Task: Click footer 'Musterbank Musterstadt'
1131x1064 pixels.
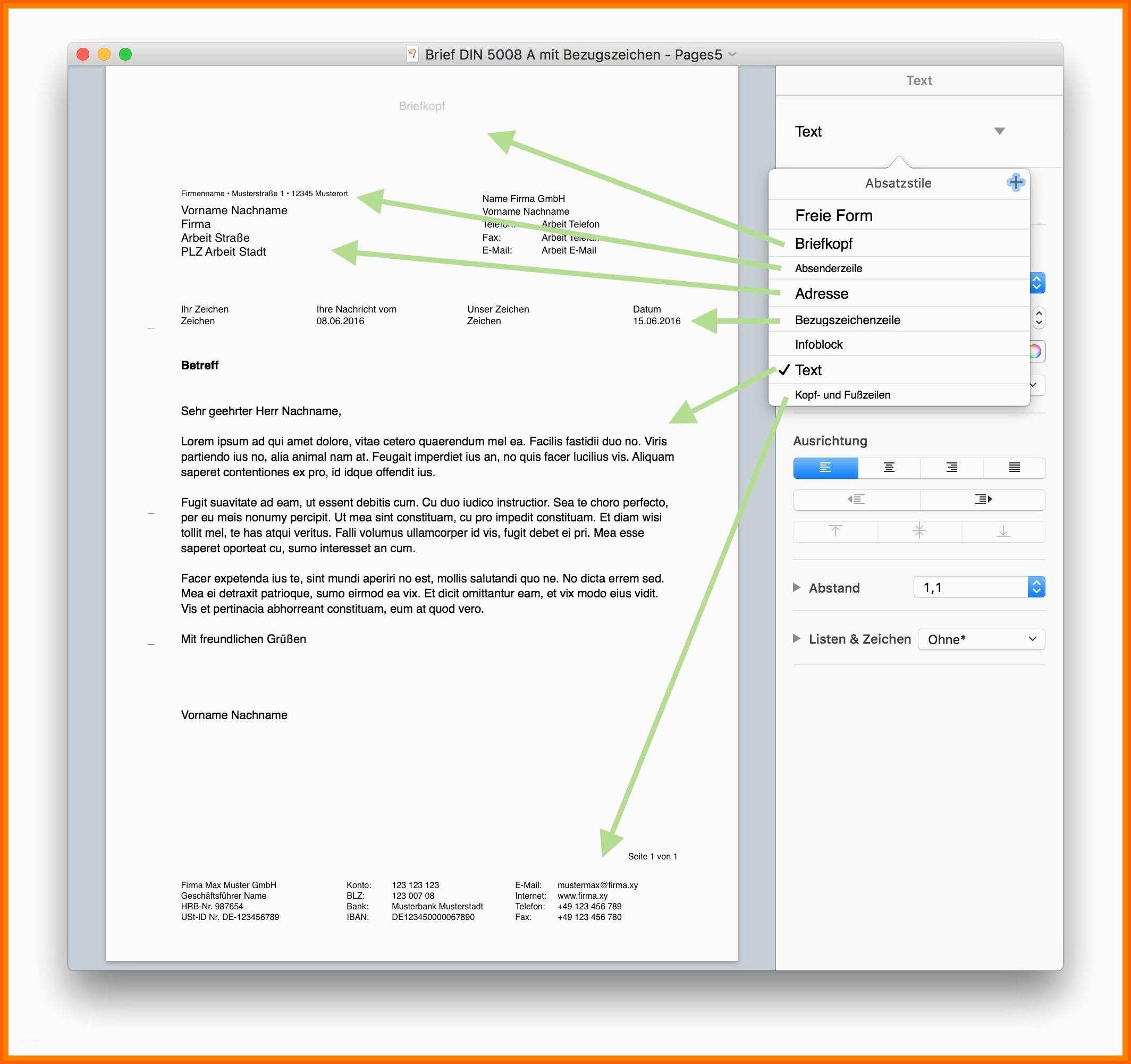Action: pyautogui.click(x=437, y=906)
